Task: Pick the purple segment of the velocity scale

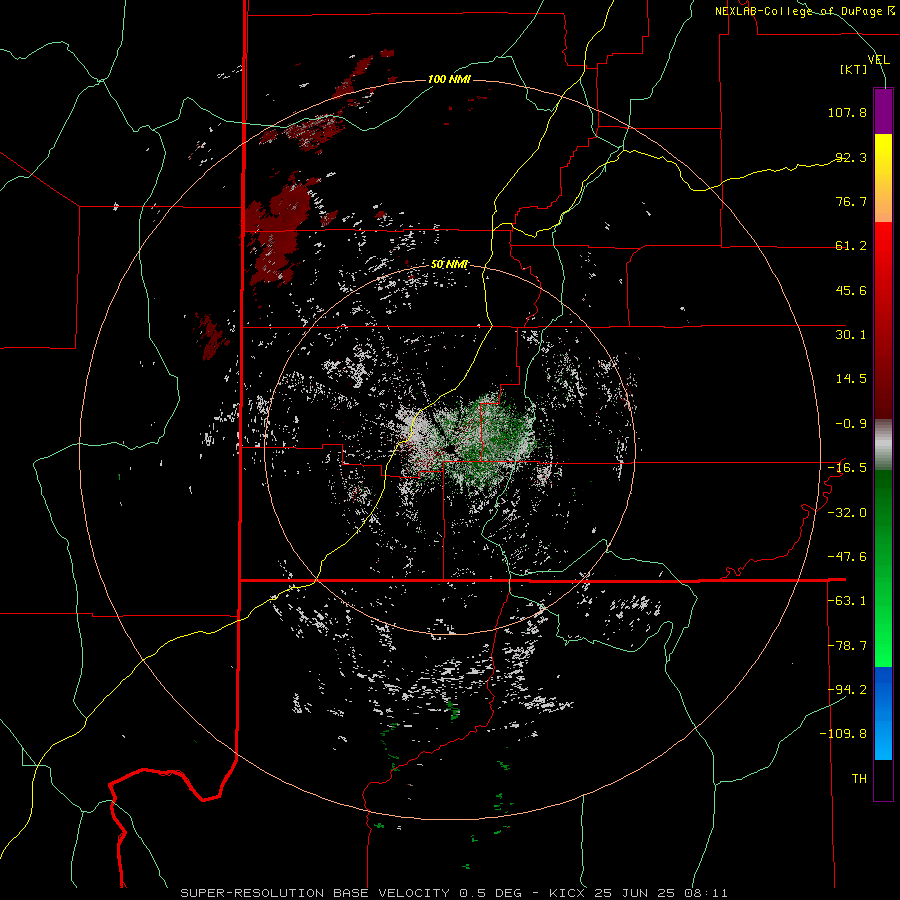Action: (x=883, y=111)
